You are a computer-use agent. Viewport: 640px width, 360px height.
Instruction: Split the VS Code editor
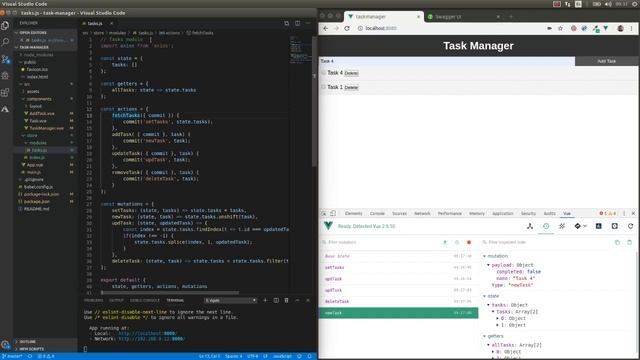tap(298, 23)
